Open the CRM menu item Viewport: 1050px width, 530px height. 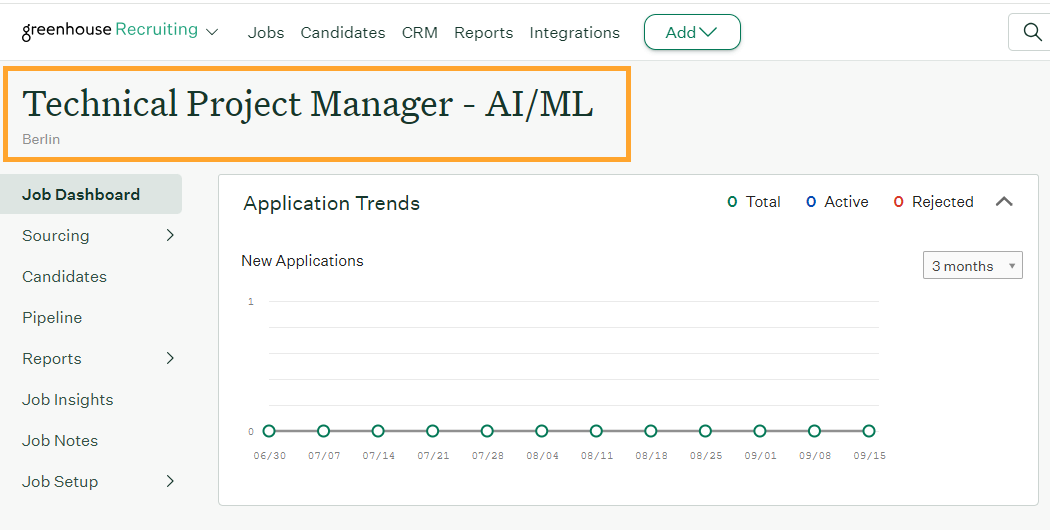click(x=419, y=33)
